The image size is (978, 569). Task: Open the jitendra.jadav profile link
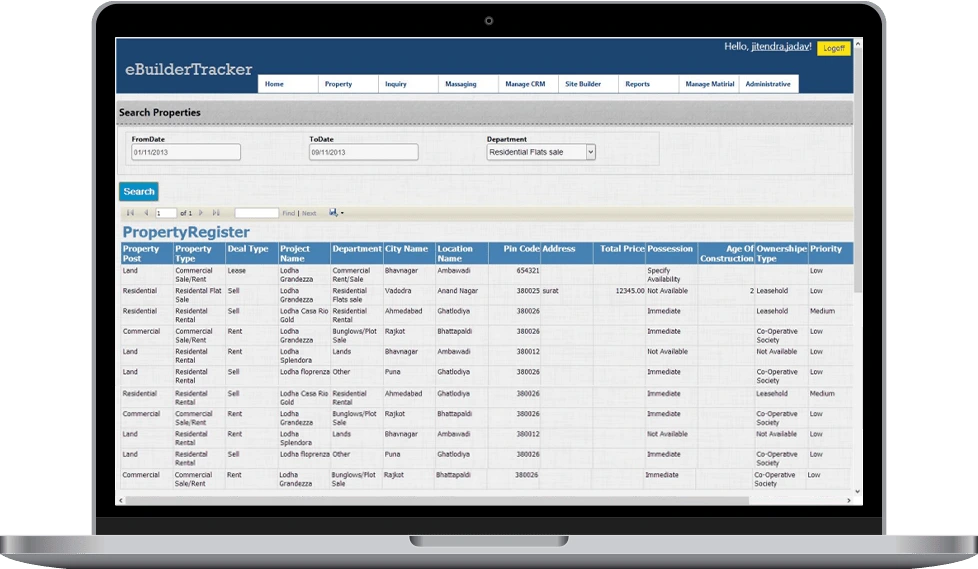tap(781, 47)
